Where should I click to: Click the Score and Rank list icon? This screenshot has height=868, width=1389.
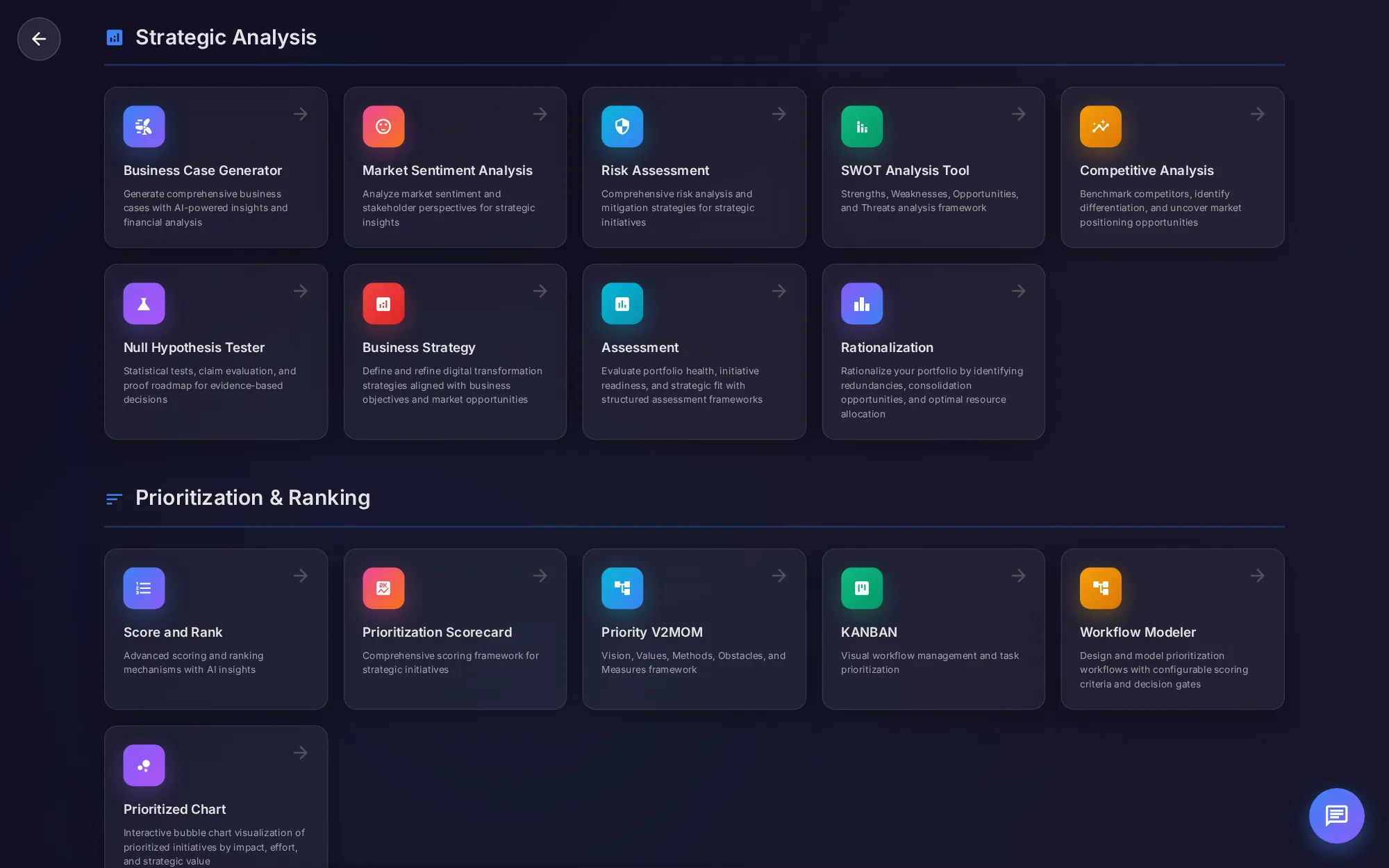coord(144,588)
